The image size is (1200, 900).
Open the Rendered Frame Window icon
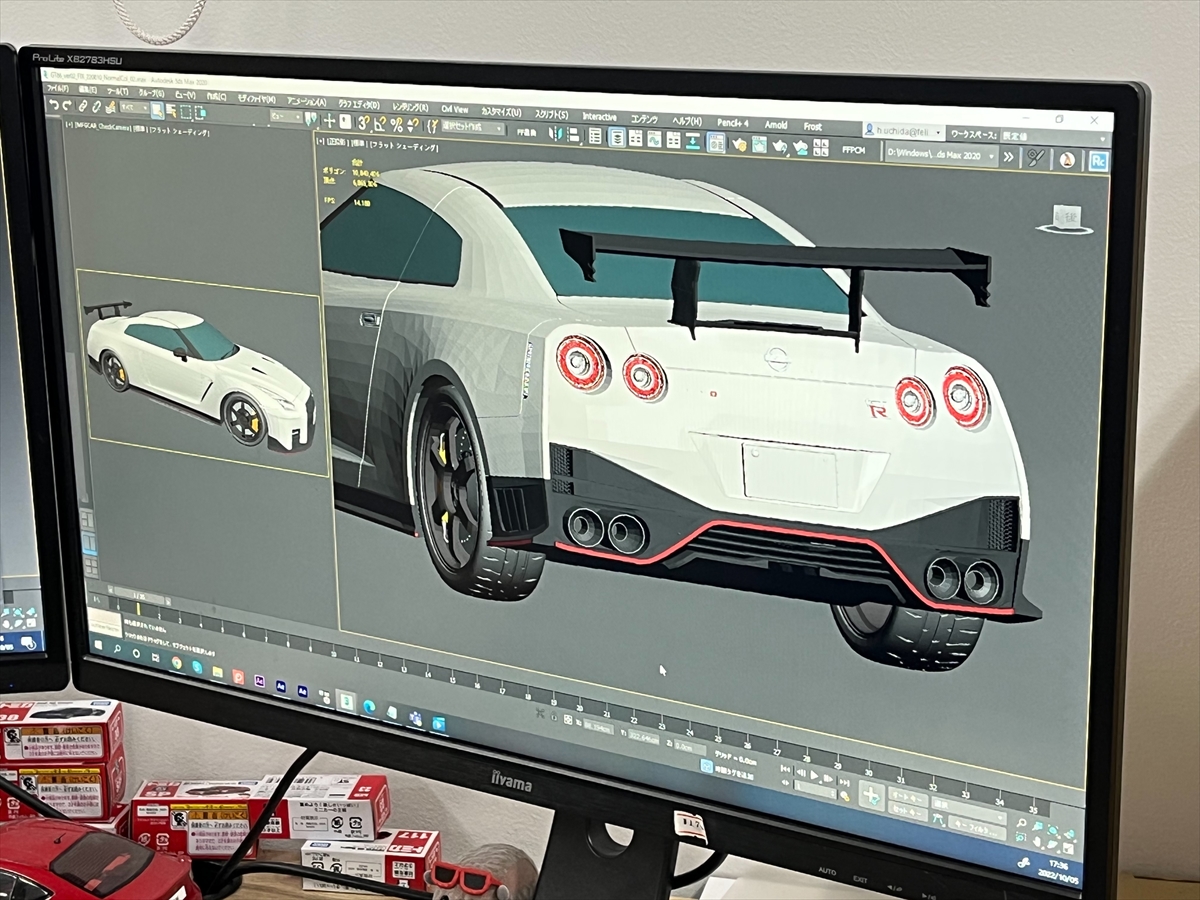(x=759, y=144)
